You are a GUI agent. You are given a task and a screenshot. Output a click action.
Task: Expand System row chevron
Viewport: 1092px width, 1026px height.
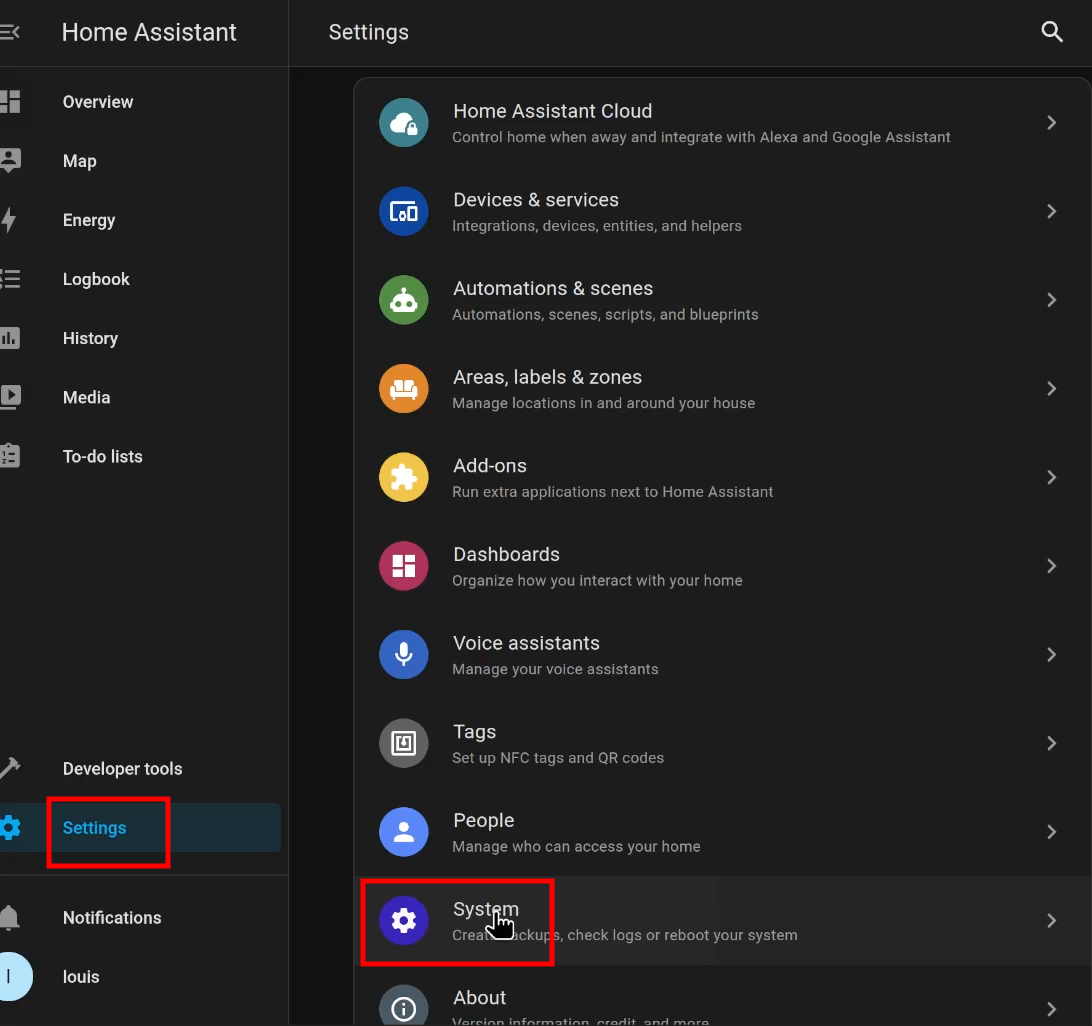point(1052,920)
